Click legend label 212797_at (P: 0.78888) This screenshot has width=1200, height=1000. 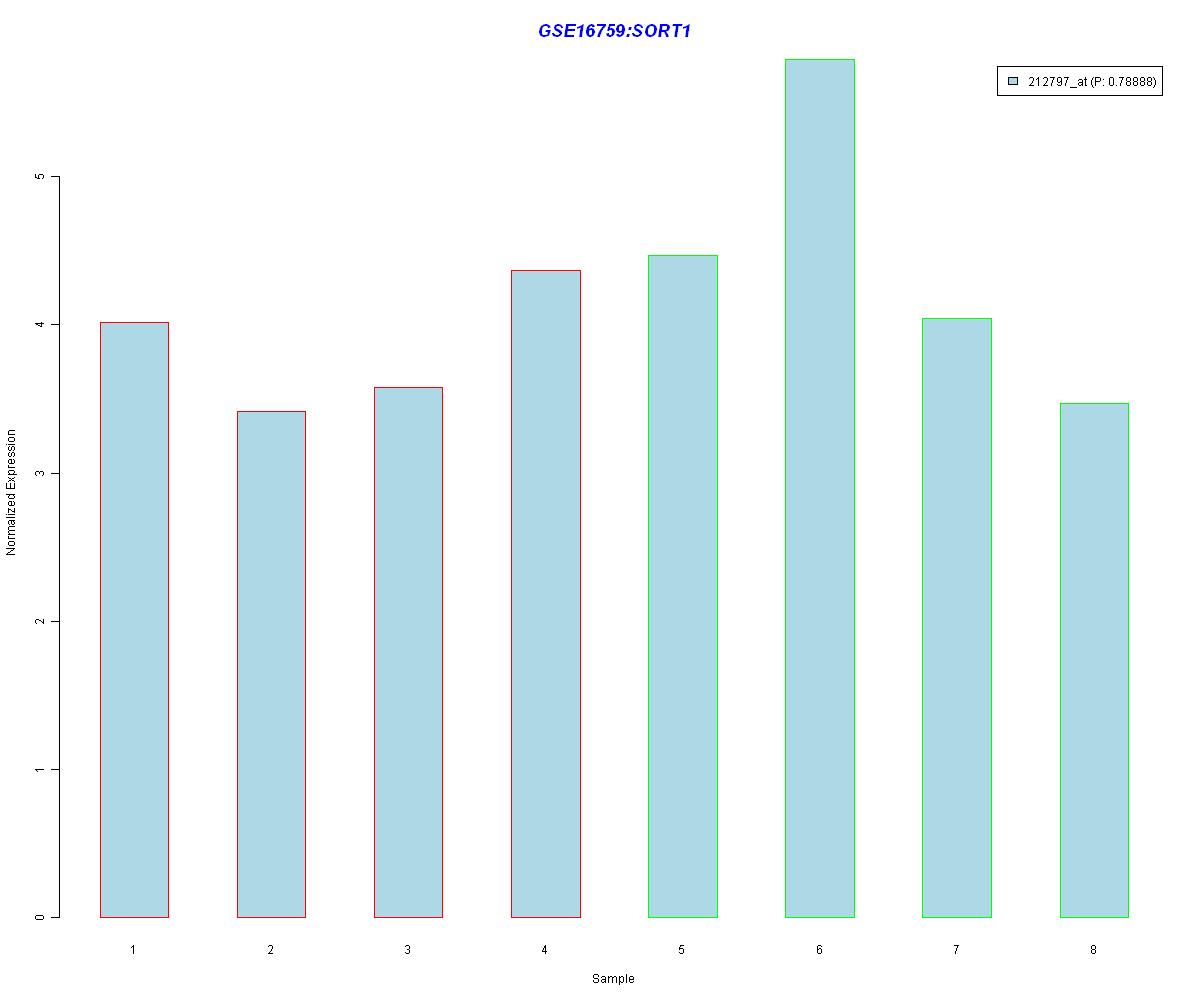pyautogui.click(x=1092, y=82)
